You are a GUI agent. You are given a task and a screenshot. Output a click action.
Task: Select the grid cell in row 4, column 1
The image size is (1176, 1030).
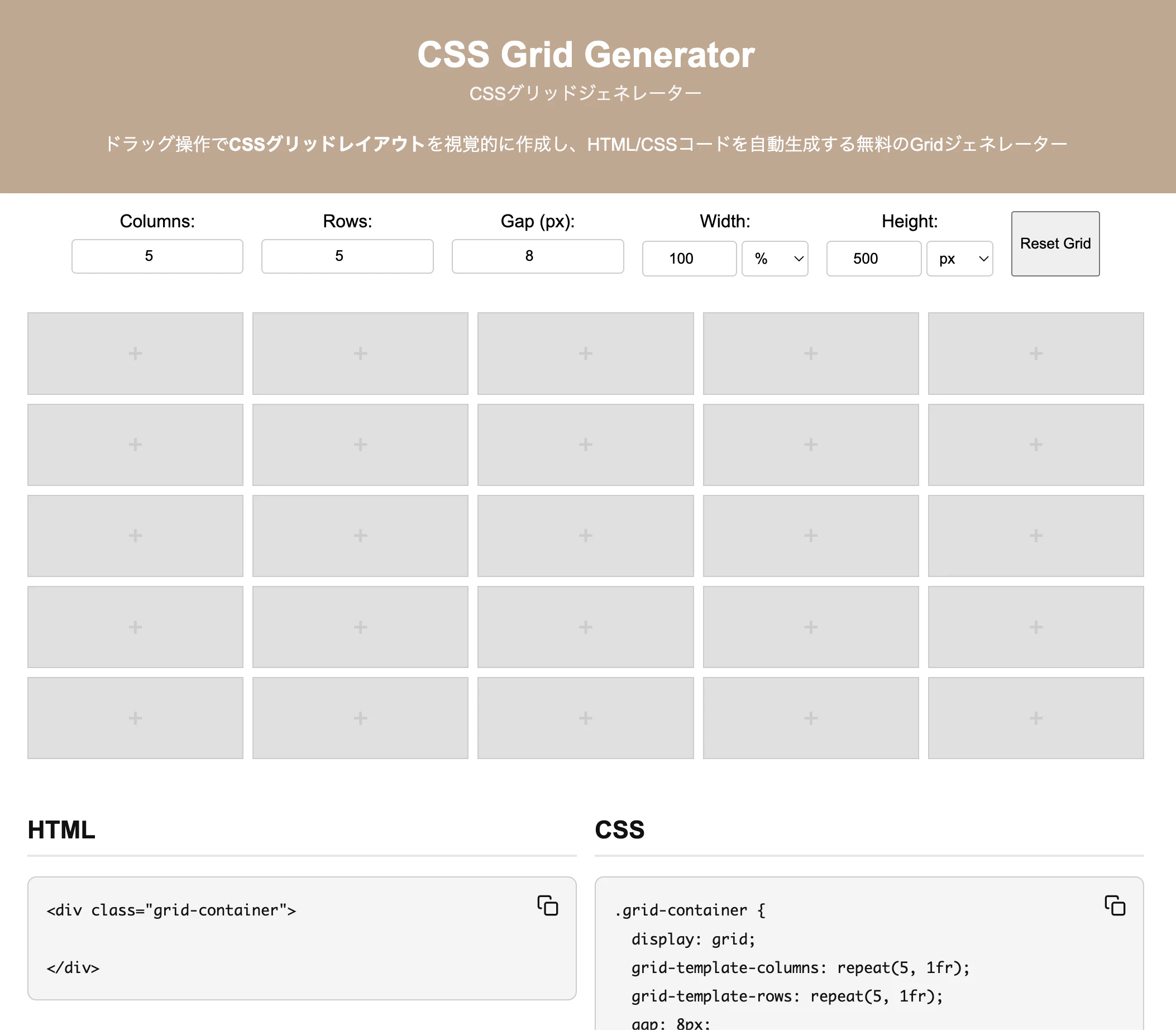click(x=135, y=627)
